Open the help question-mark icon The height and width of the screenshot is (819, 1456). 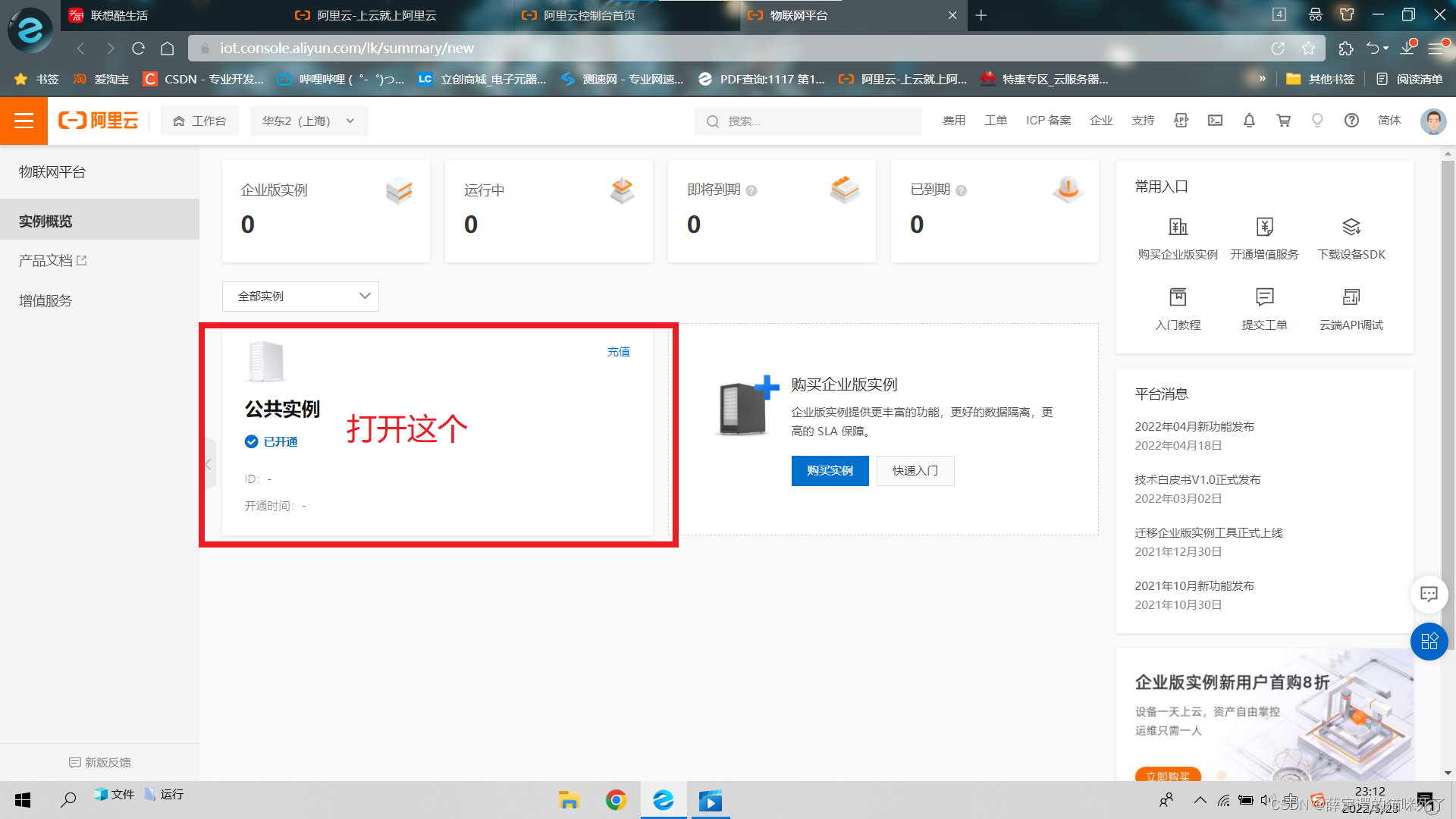point(1351,121)
